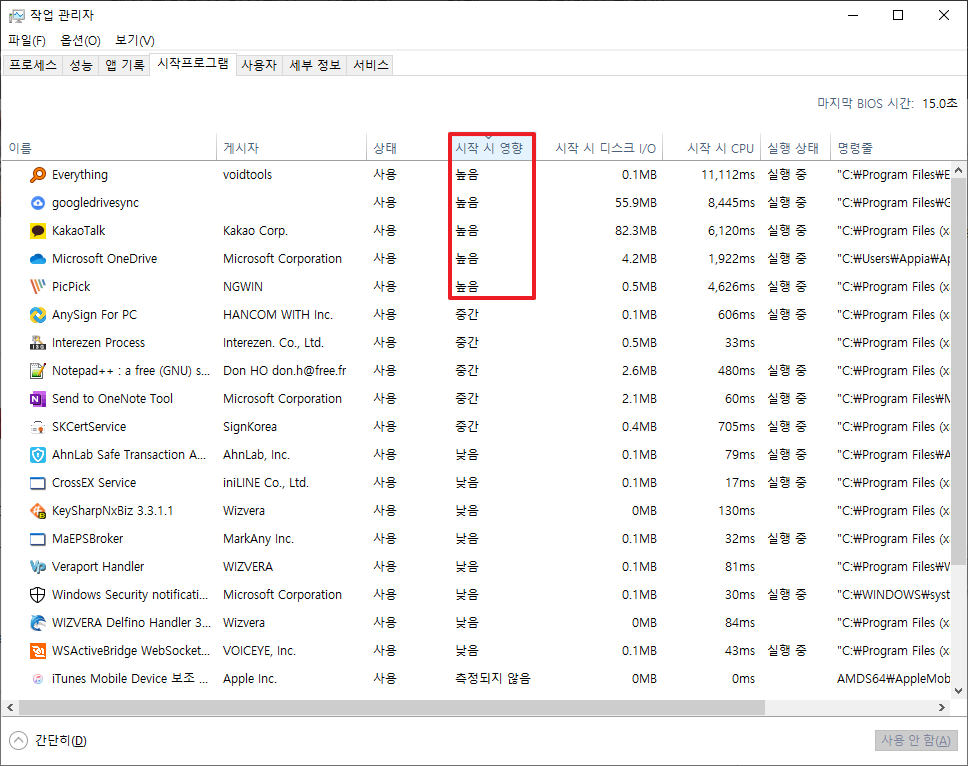Click the iTunes Mobile Device icon
Viewport: 968px width, 766px height.
38,679
